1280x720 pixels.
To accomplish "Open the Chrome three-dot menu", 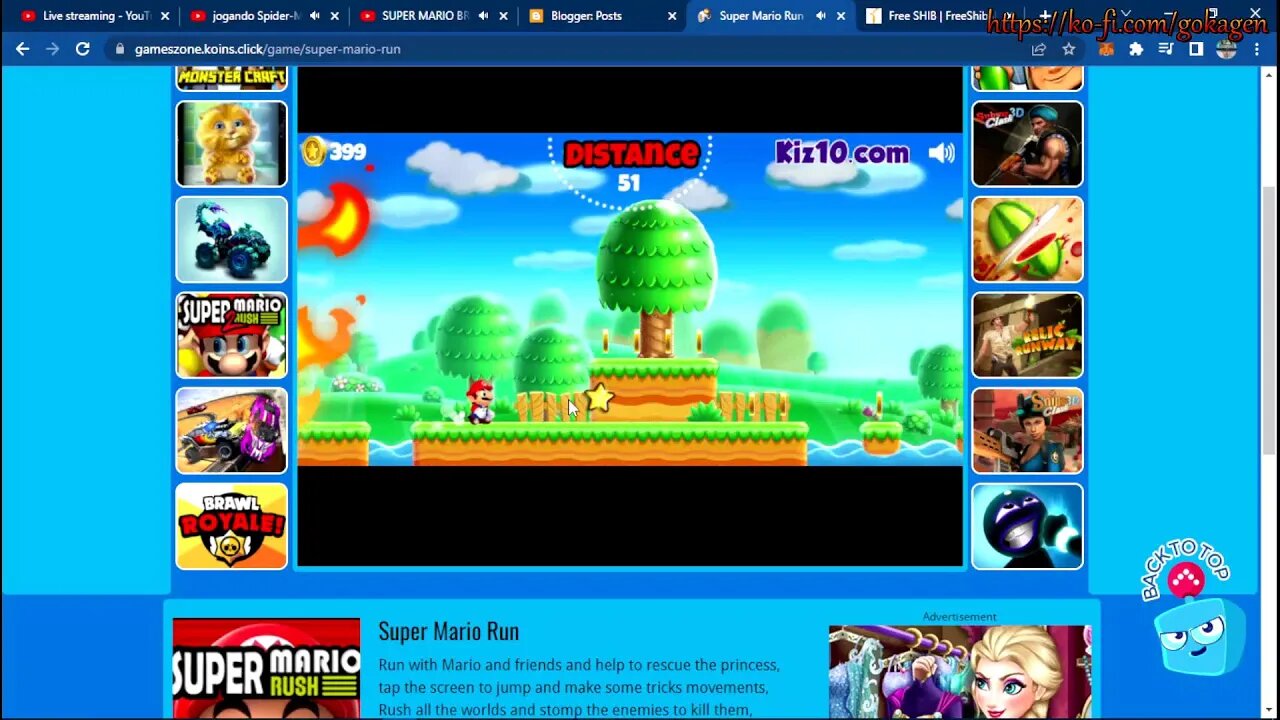I will [1257, 49].
